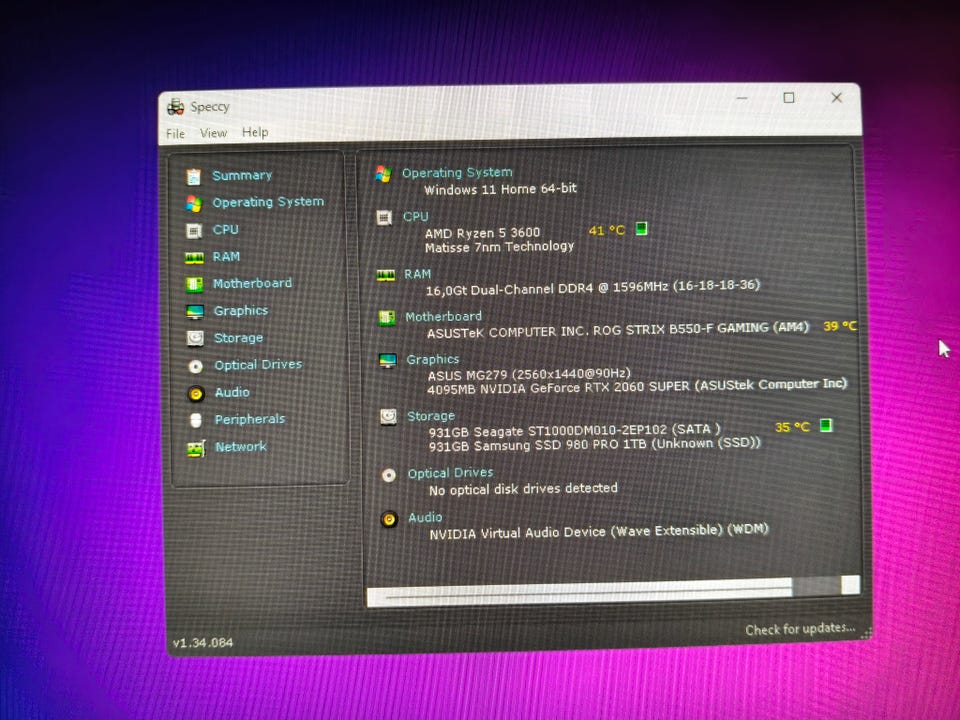Click Graphics heading in summary pane
Screen dimensions: 960x720
(x=433, y=359)
